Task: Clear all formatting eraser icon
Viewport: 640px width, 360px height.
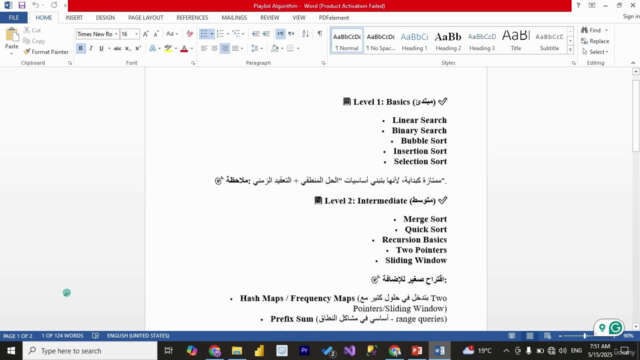Action: [189, 34]
